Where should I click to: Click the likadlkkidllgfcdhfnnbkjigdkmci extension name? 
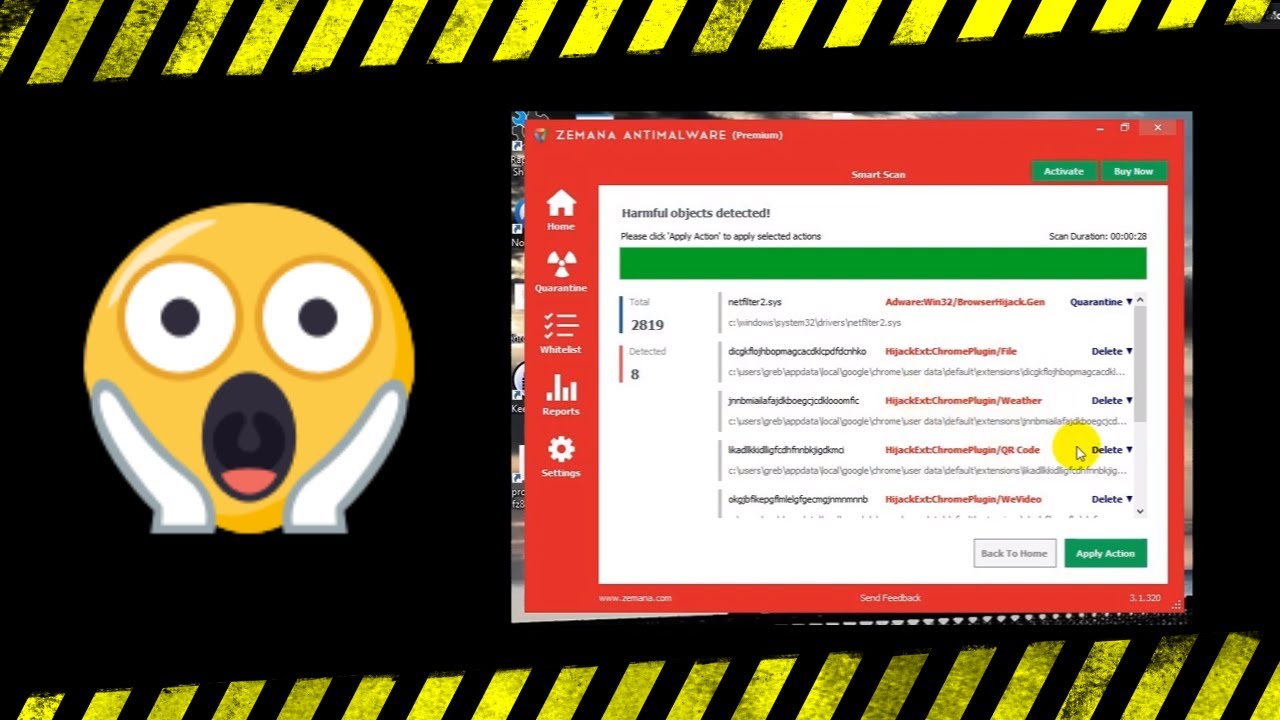(786, 449)
